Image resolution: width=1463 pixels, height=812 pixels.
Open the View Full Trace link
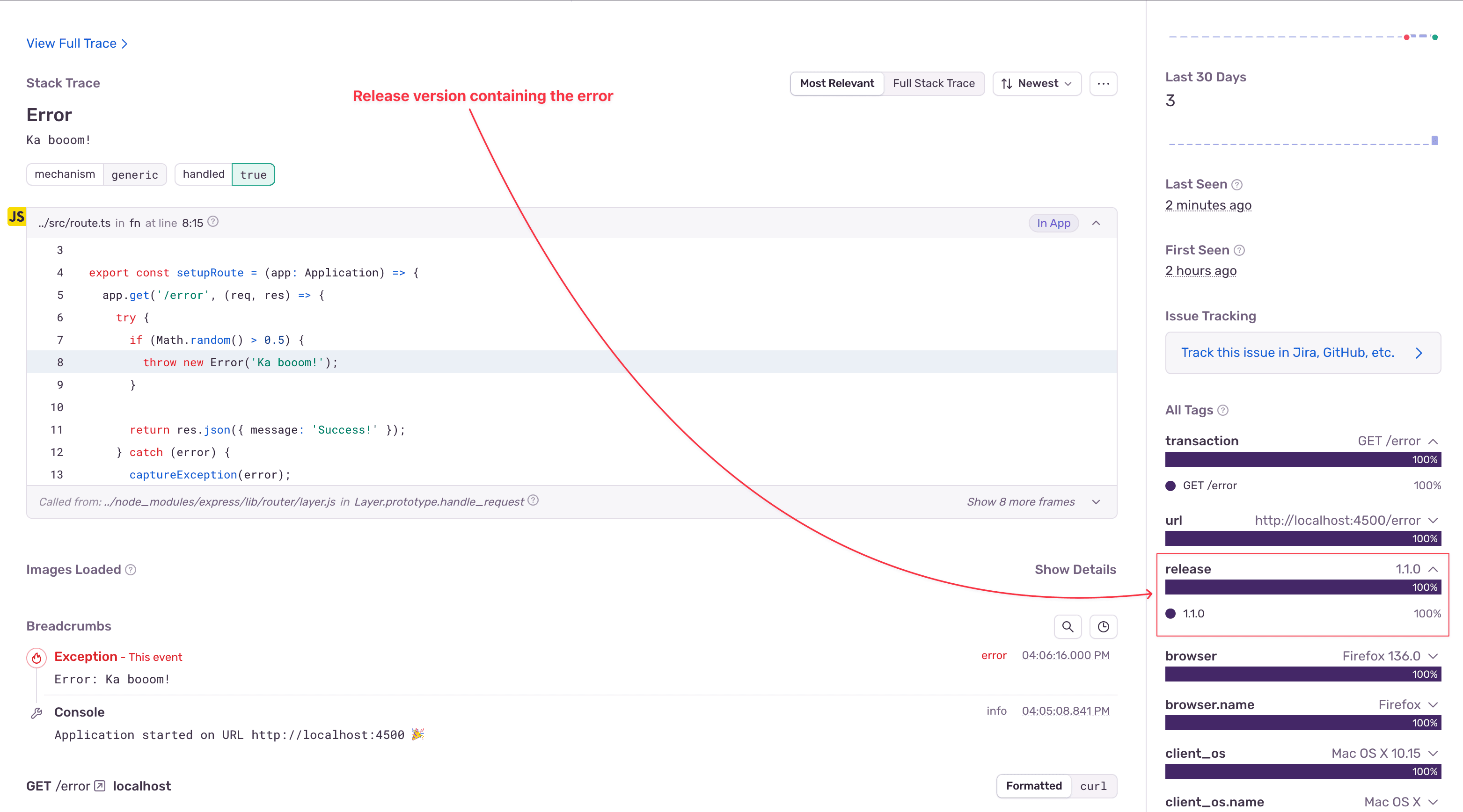tap(72, 43)
